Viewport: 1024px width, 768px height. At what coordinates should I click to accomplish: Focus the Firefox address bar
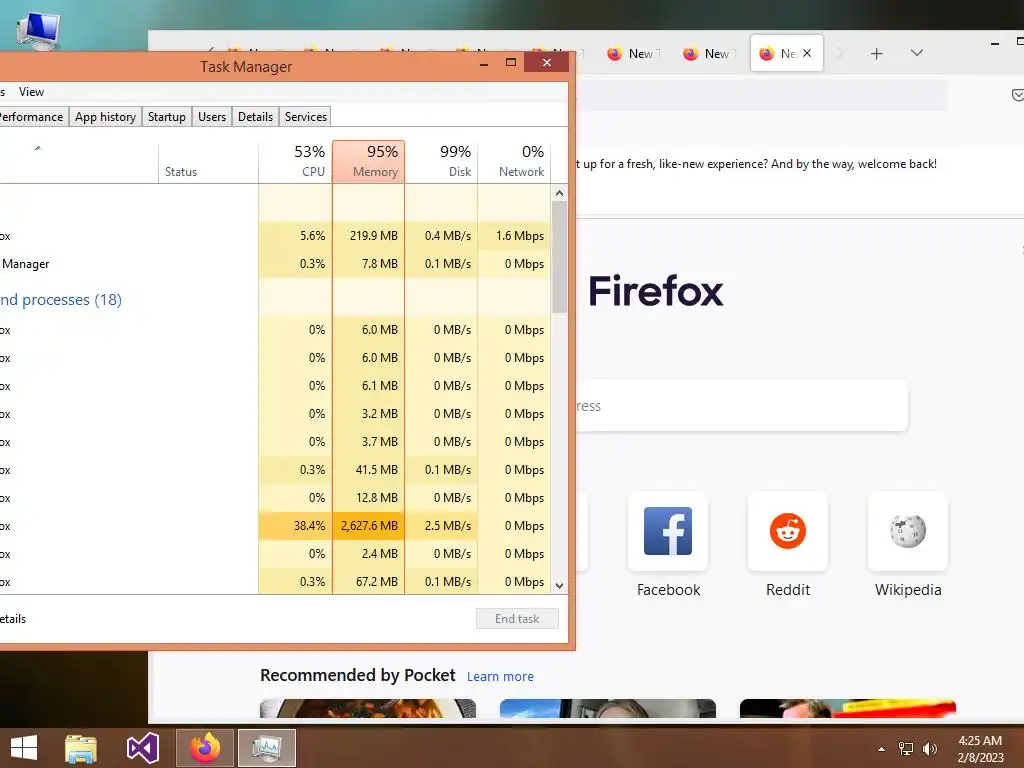click(x=761, y=95)
